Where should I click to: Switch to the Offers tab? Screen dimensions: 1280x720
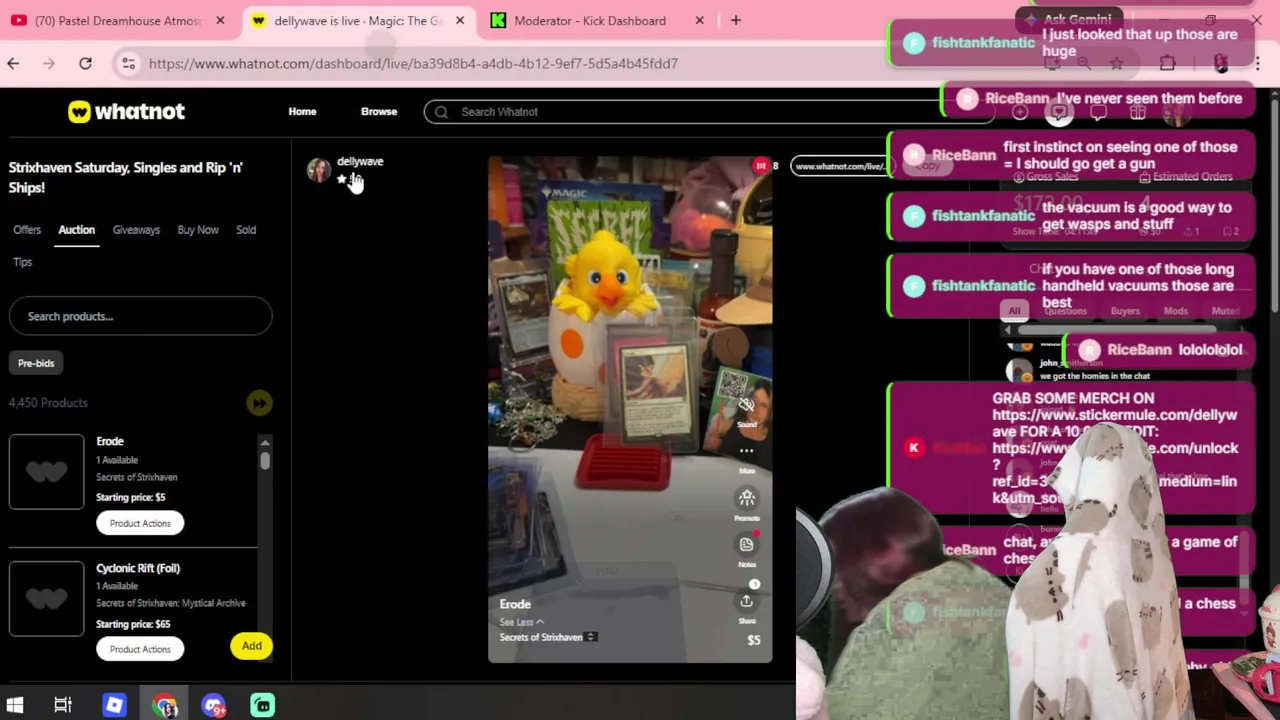coord(27,230)
